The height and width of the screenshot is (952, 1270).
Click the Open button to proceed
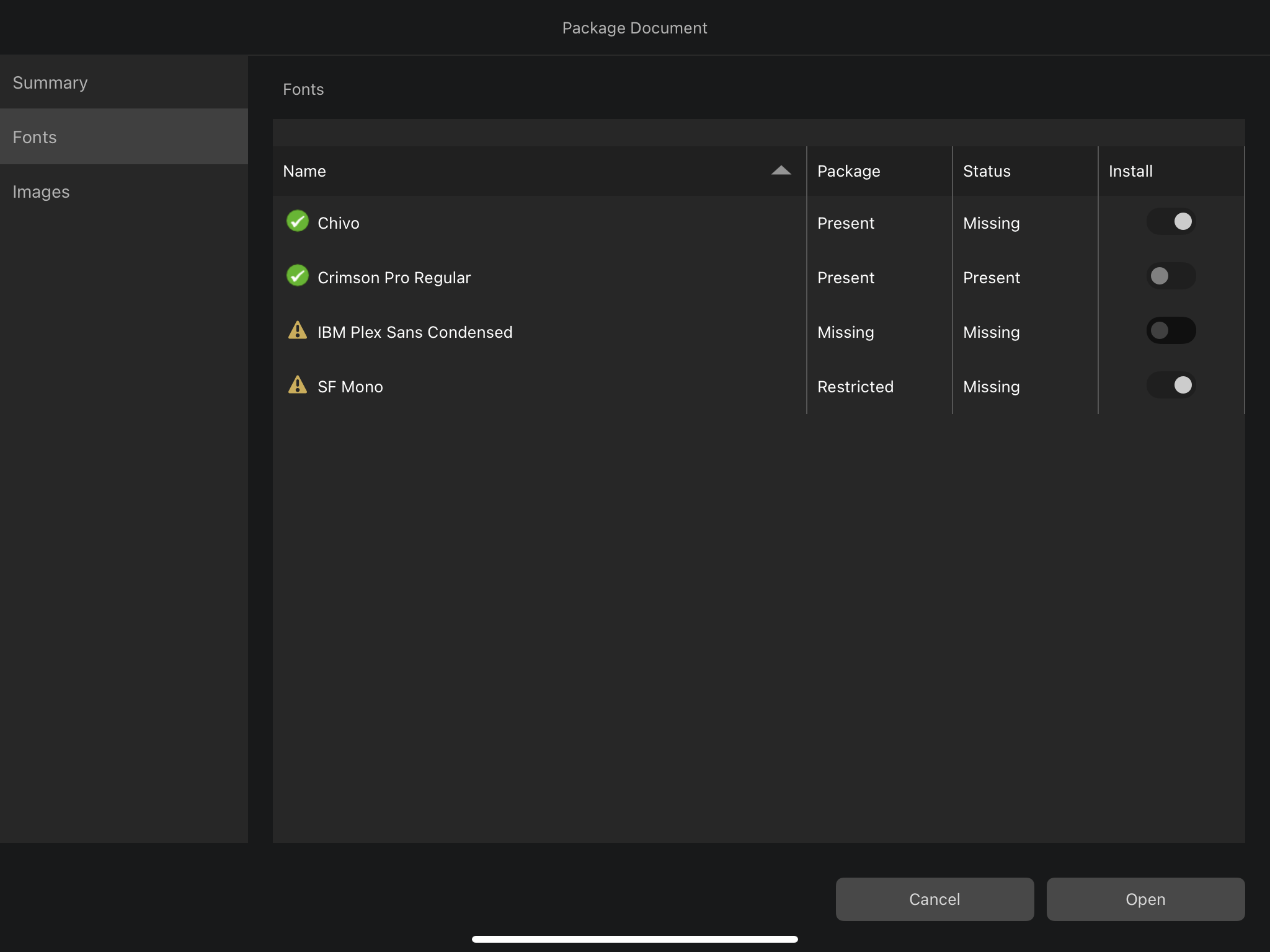pyautogui.click(x=1146, y=899)
